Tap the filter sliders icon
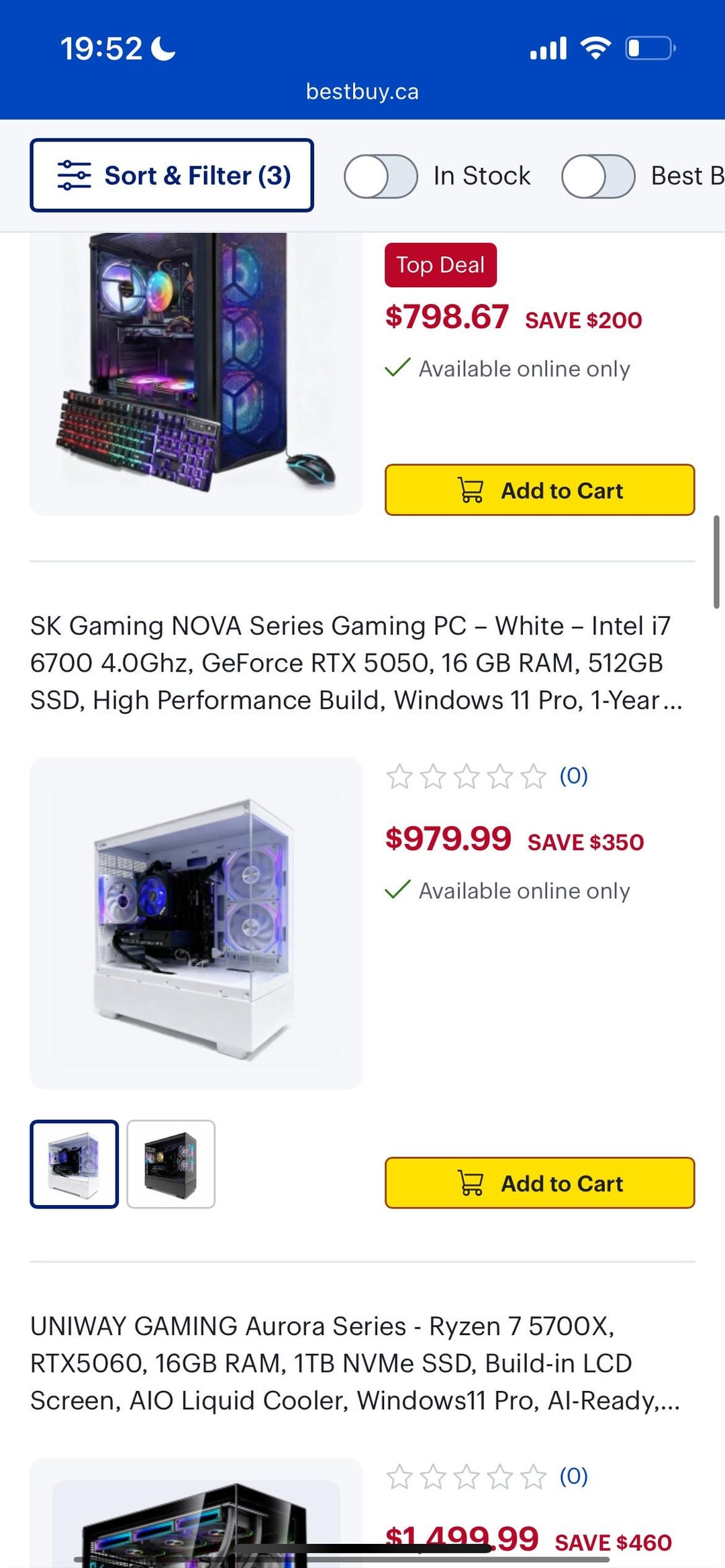 coord(74,175)
